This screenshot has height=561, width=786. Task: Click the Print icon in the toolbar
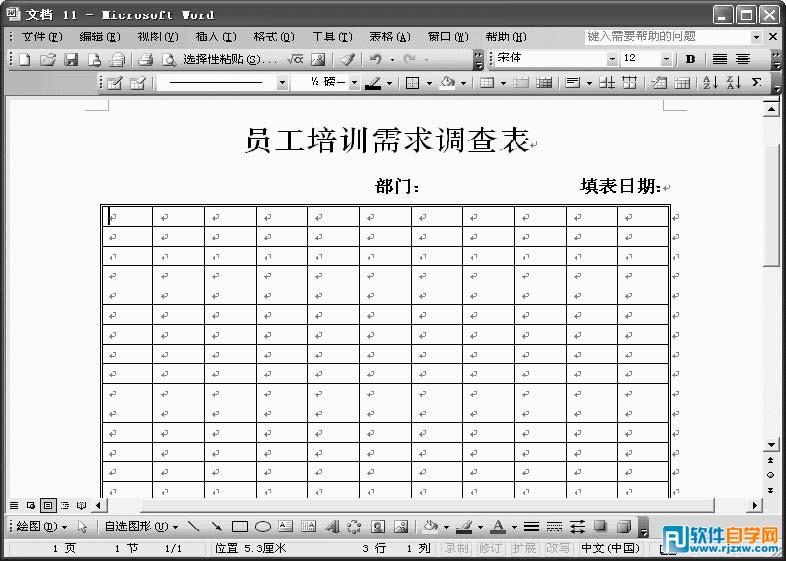[x=145, y=60]
